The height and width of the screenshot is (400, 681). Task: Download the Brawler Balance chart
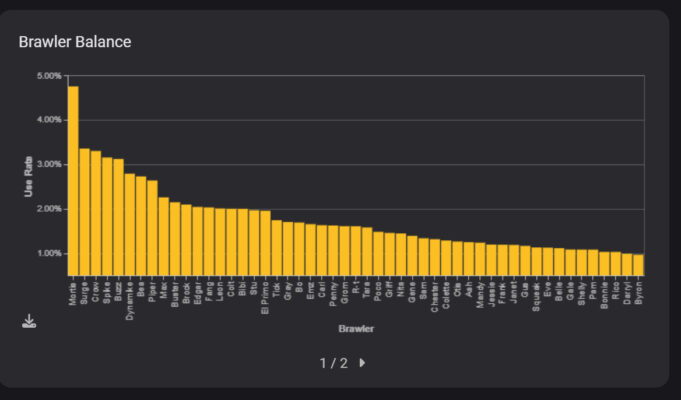click(29, 321)
